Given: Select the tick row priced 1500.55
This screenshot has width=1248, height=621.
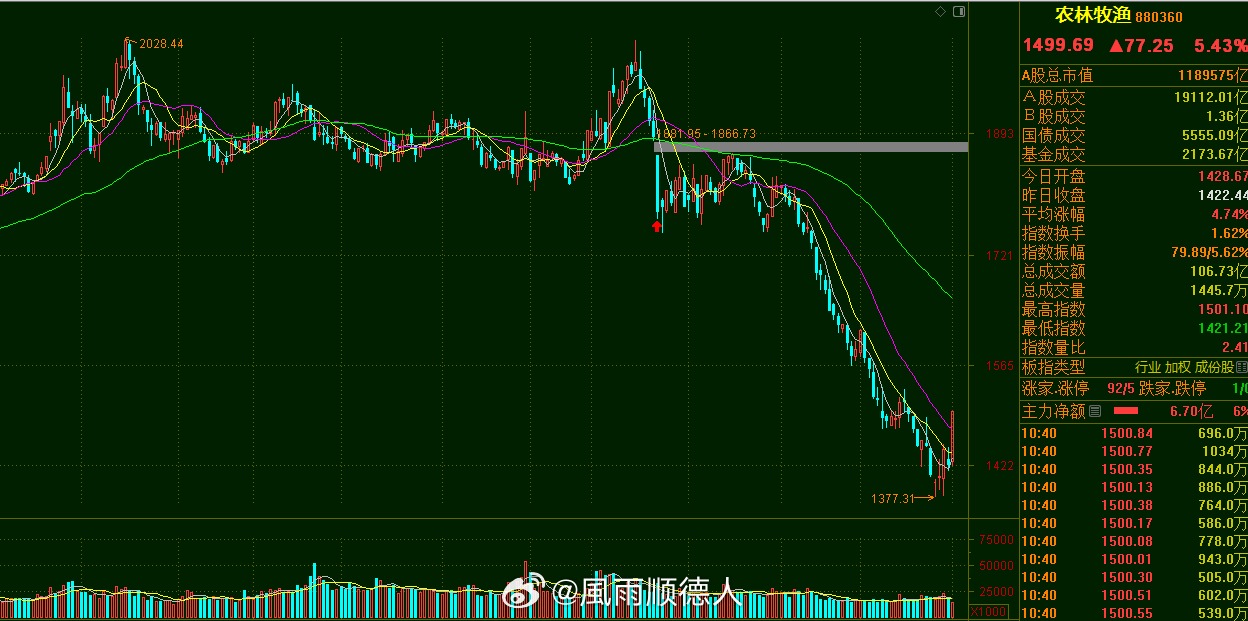Looking at the screenshot, I should [x=1134, y=613].
